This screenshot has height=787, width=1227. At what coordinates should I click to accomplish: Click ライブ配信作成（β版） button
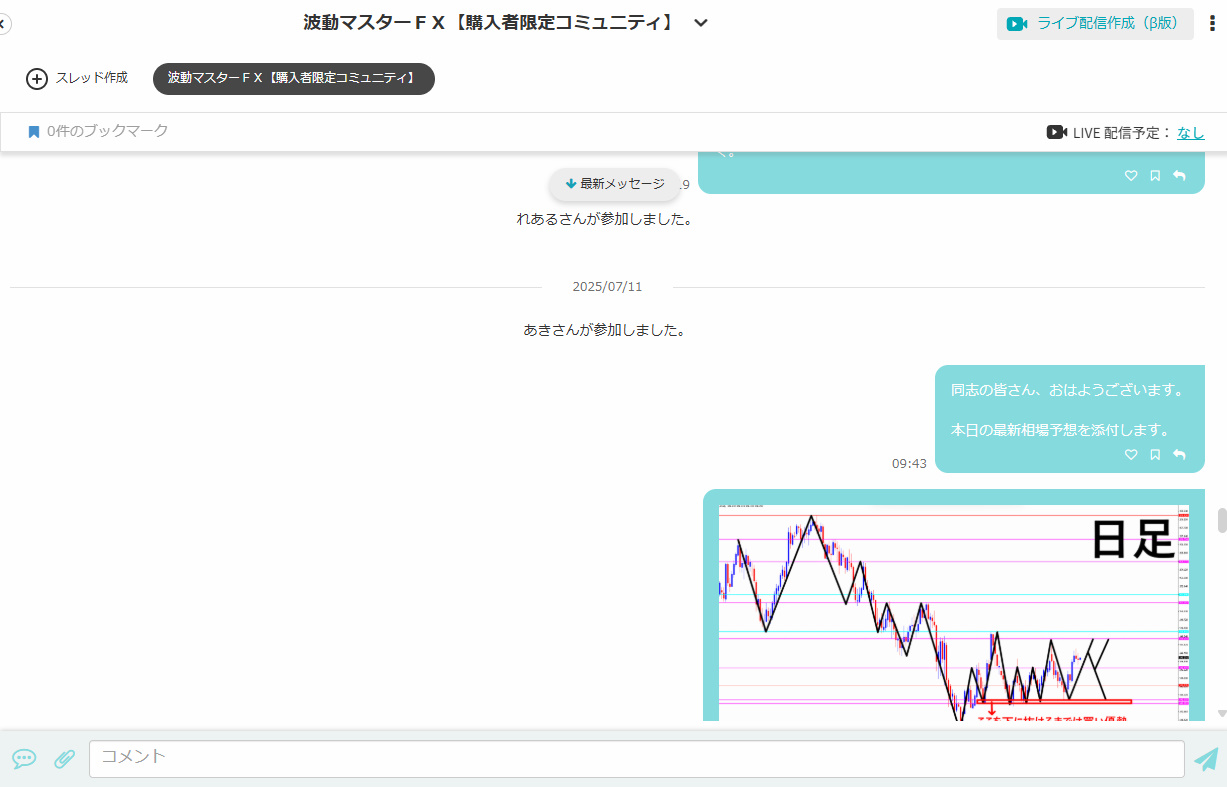(x=1095, y=23)
